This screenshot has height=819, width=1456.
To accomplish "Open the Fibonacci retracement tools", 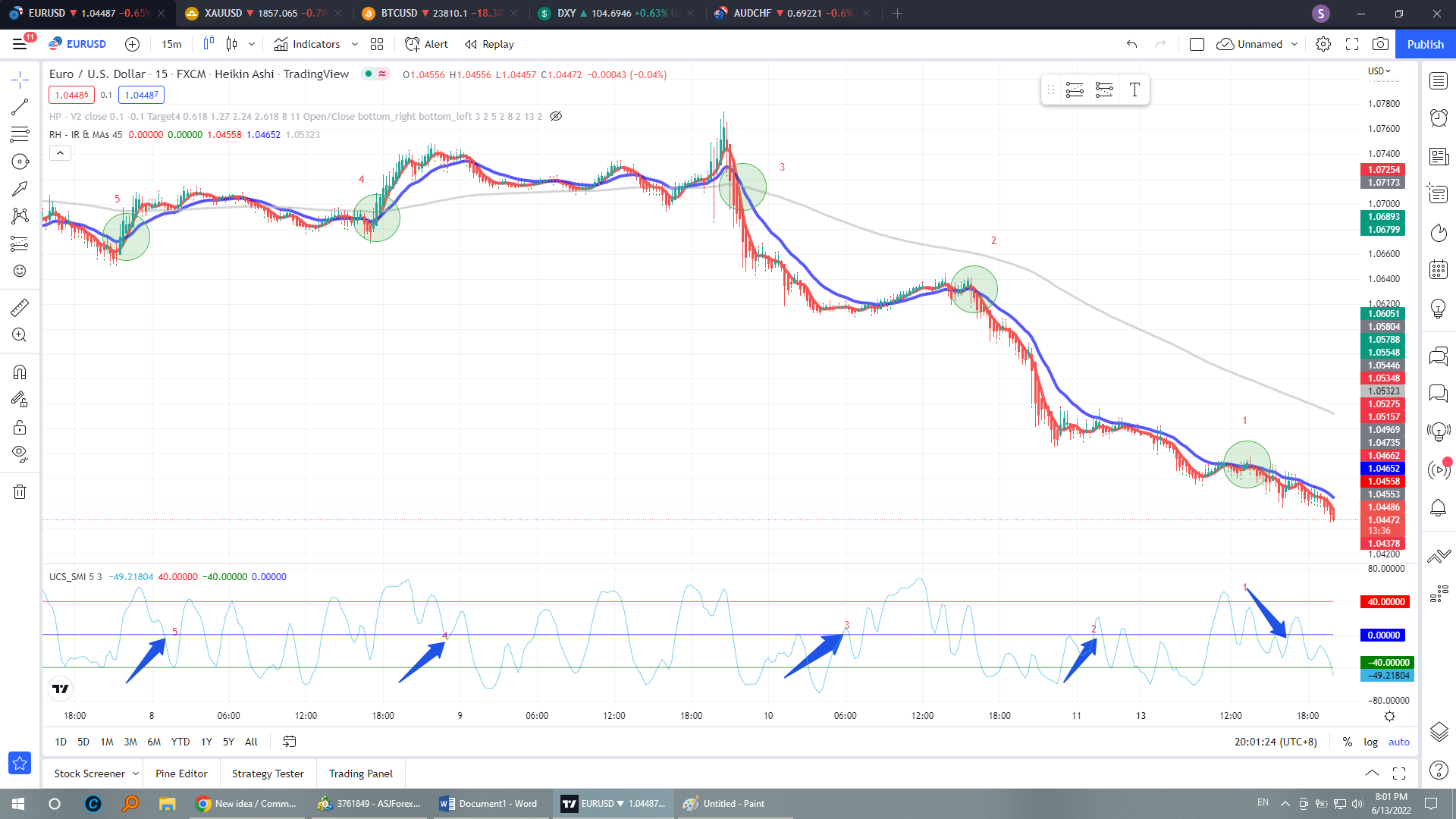I will point(20,134).
